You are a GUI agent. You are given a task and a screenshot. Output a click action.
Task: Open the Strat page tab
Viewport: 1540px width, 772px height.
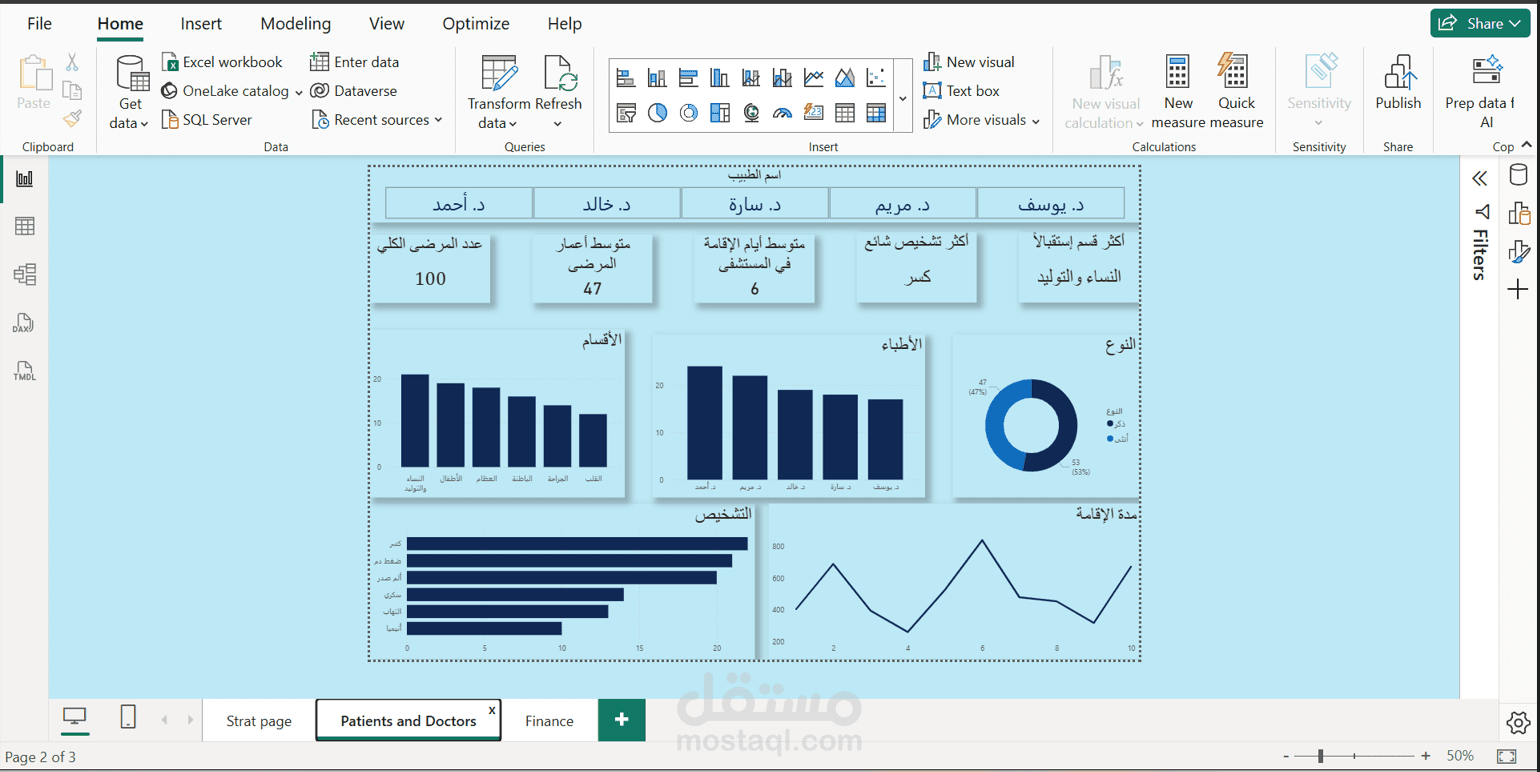(x=259, y=721)
